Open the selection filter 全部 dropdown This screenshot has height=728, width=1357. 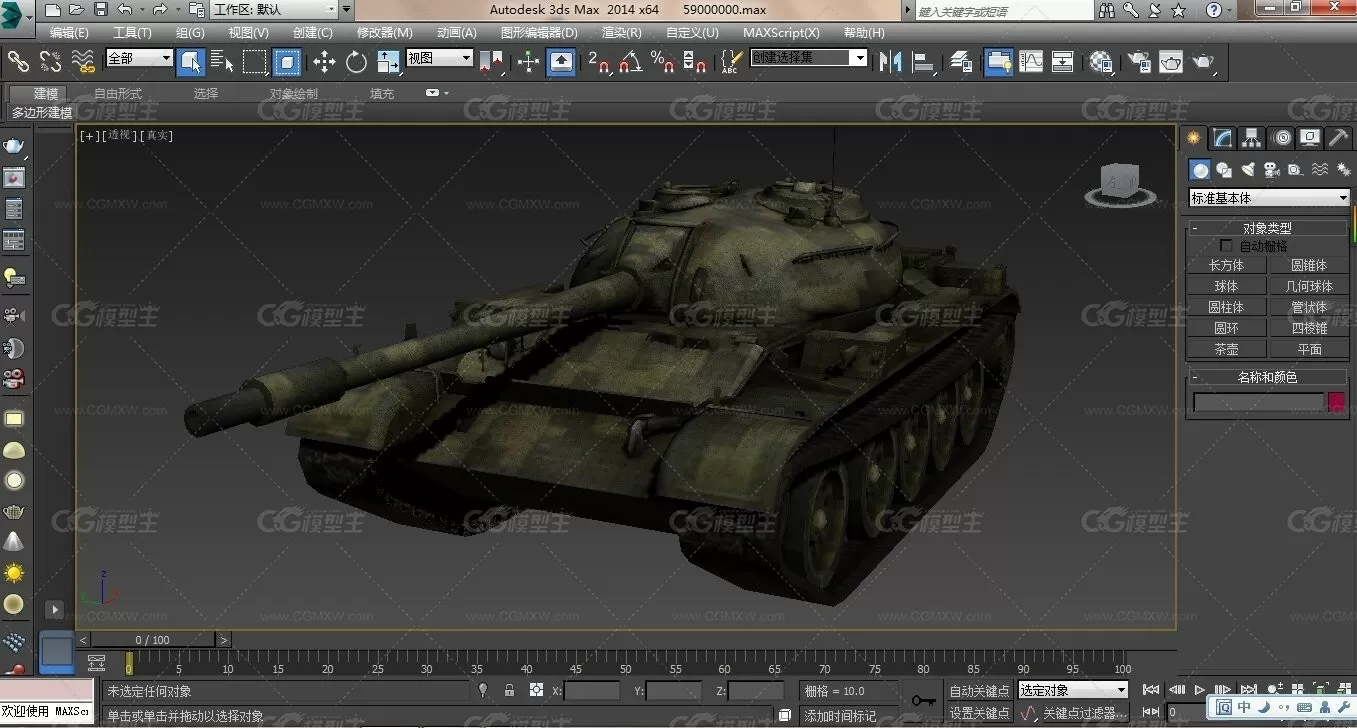[139, 58]
